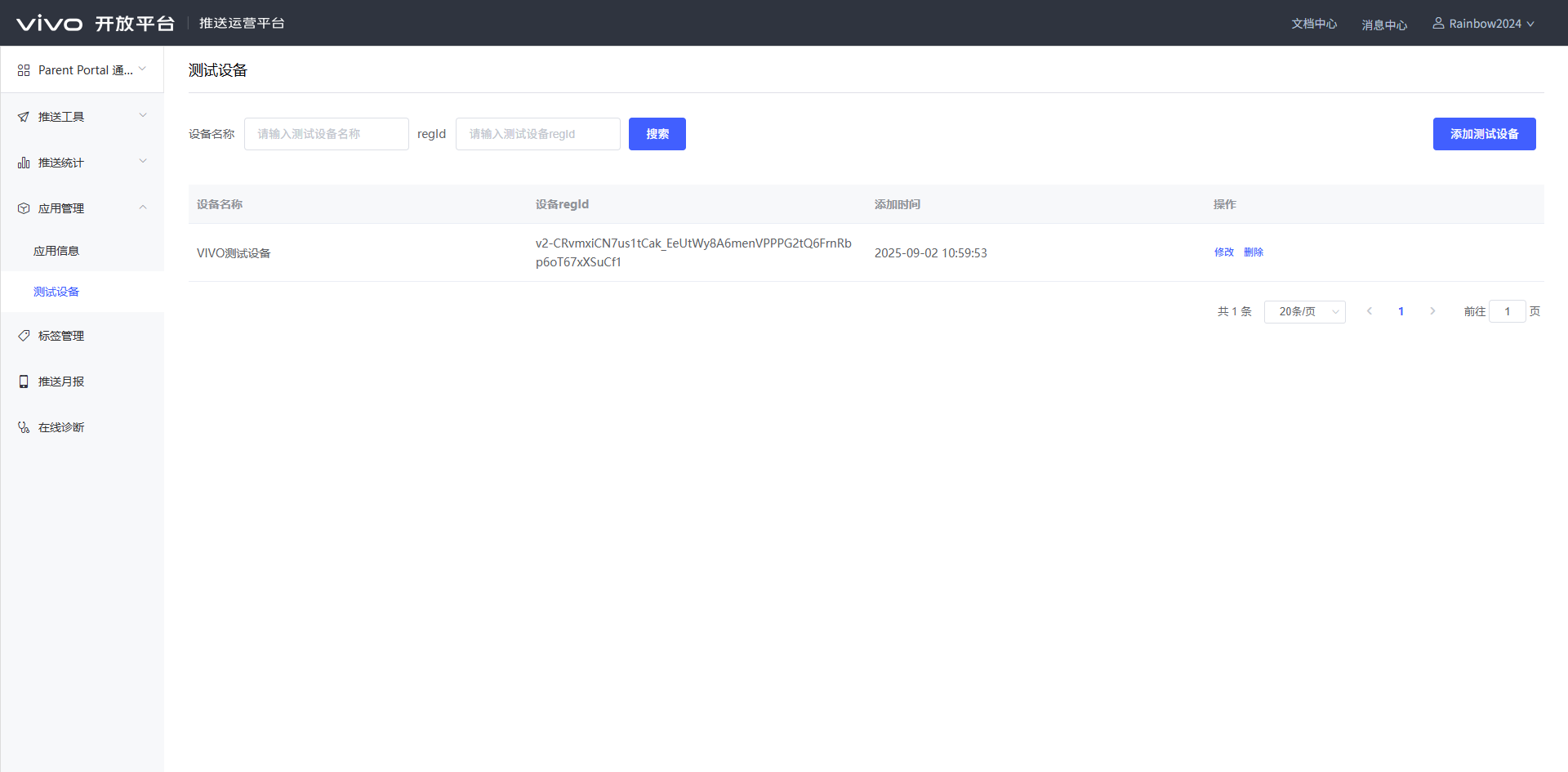Click the 前往 page number input box
The image size is (1568, 772).
tap(1508, 311)
